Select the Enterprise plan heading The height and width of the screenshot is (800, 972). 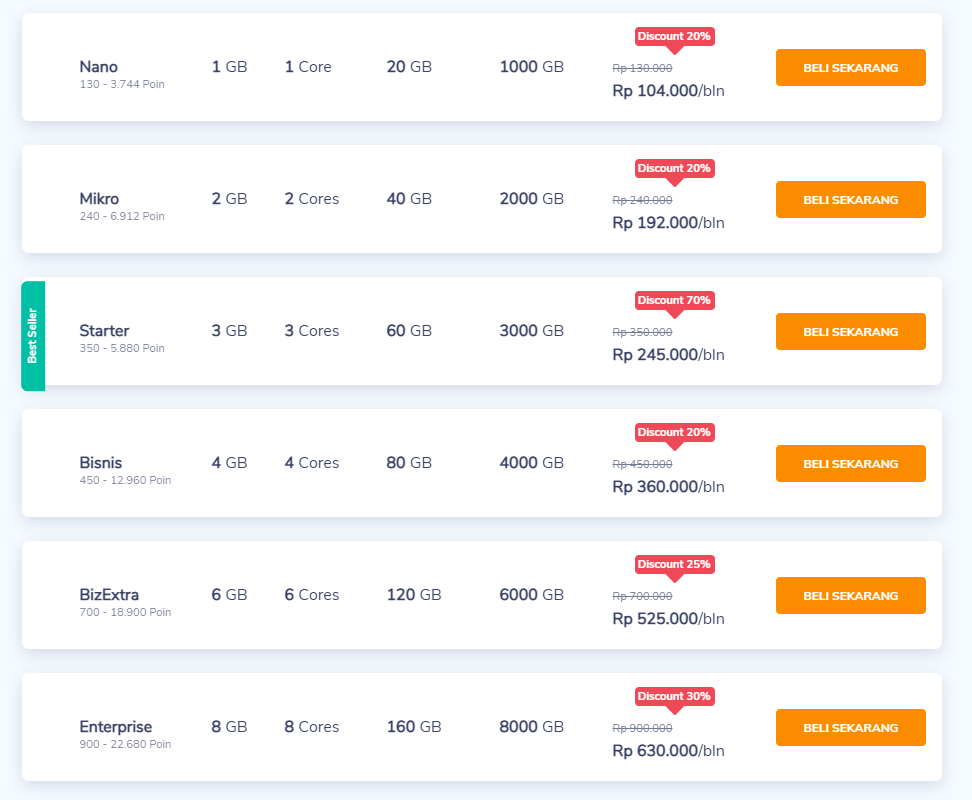[x=116, y=727]
